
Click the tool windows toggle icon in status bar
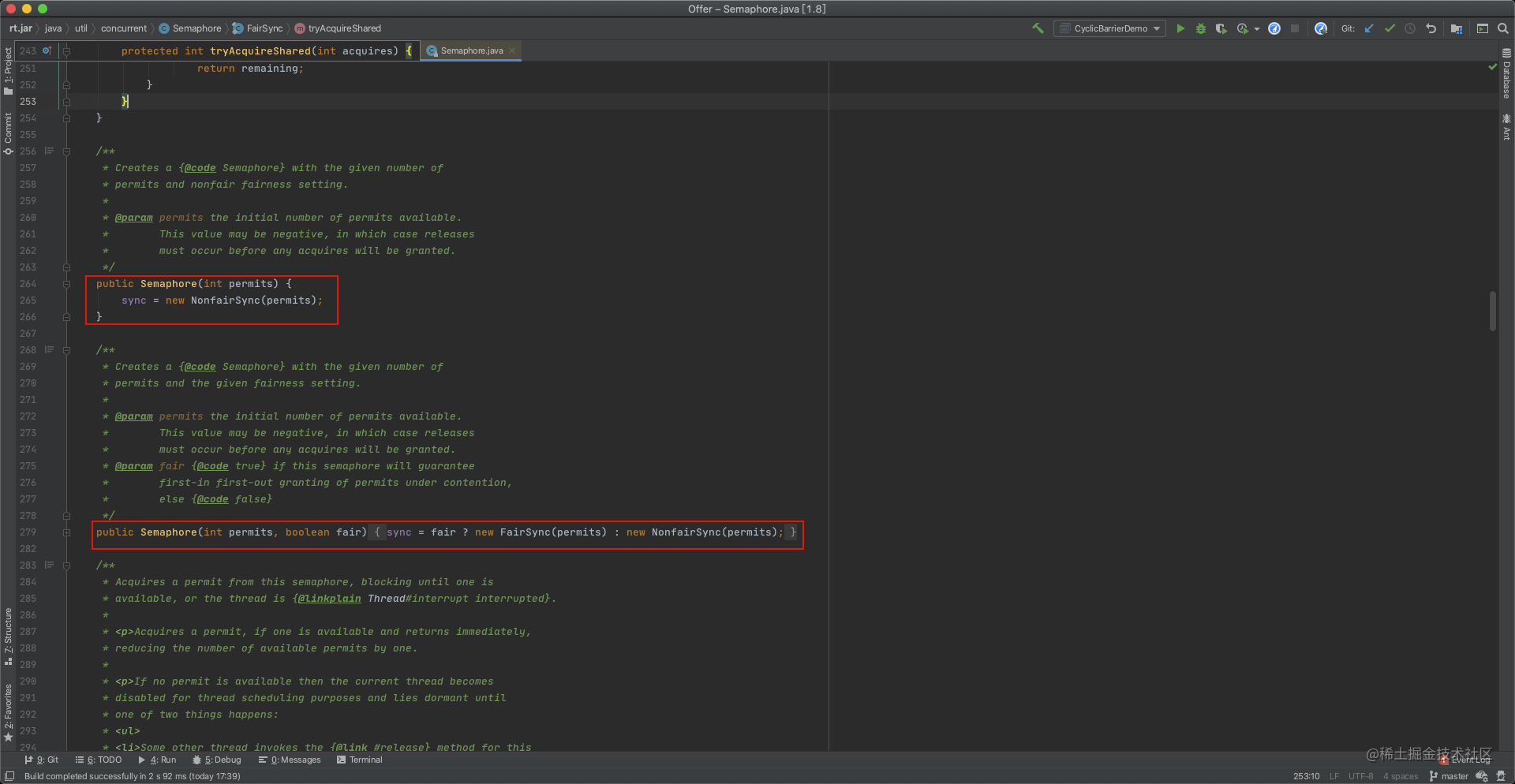(9, 776)
